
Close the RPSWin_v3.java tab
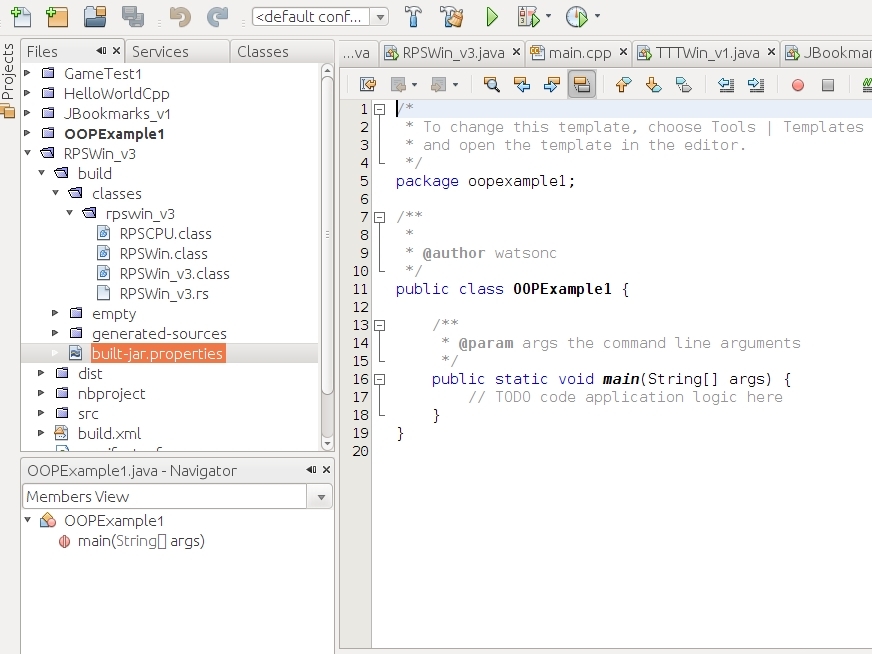pos(516,52)
